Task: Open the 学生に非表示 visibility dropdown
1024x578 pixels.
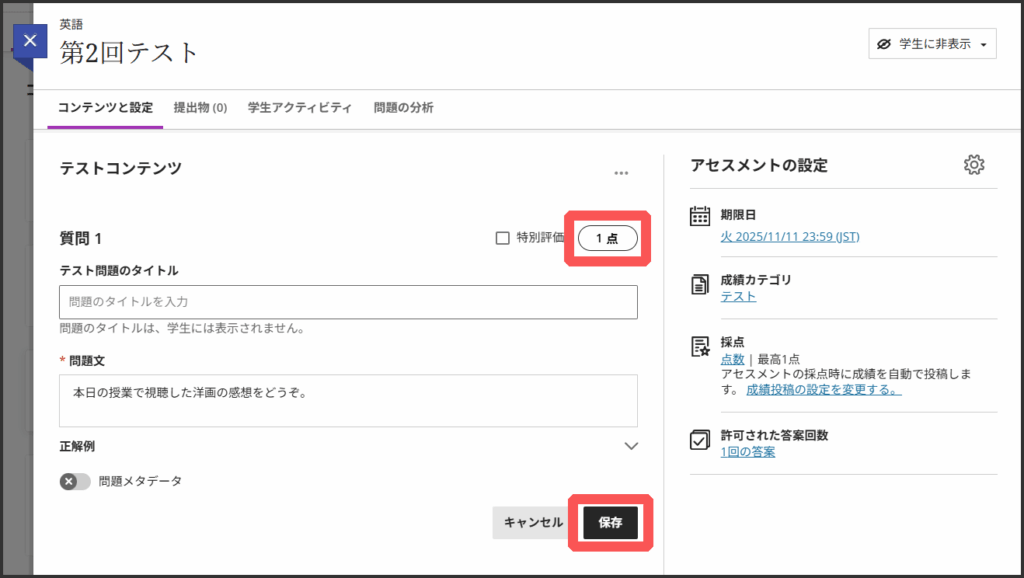Action: pyautogui.click(x=932, y=44)
